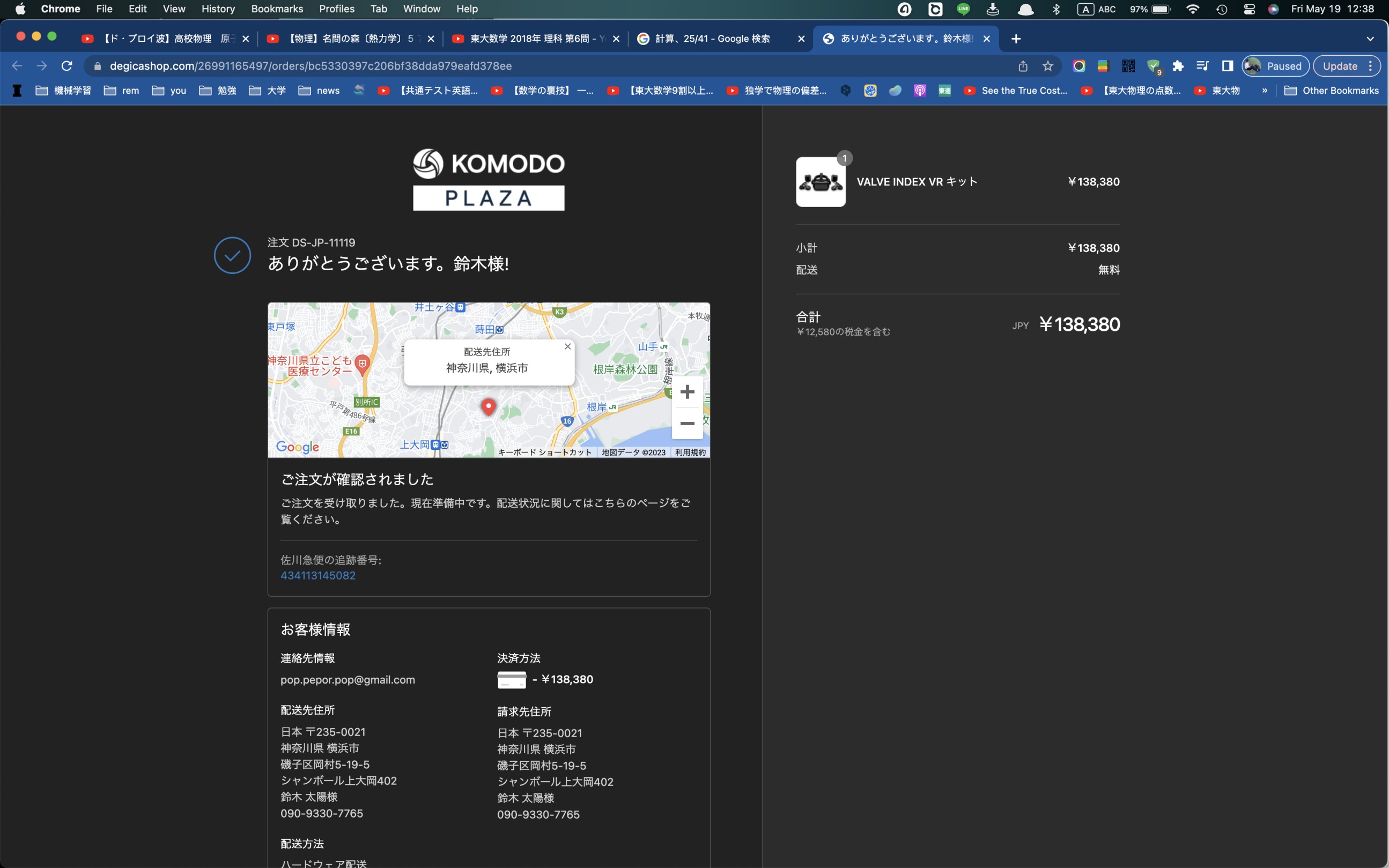Open the rem bookmark folder
Screen dimensions: 1389x868
(x=122, y=91)
